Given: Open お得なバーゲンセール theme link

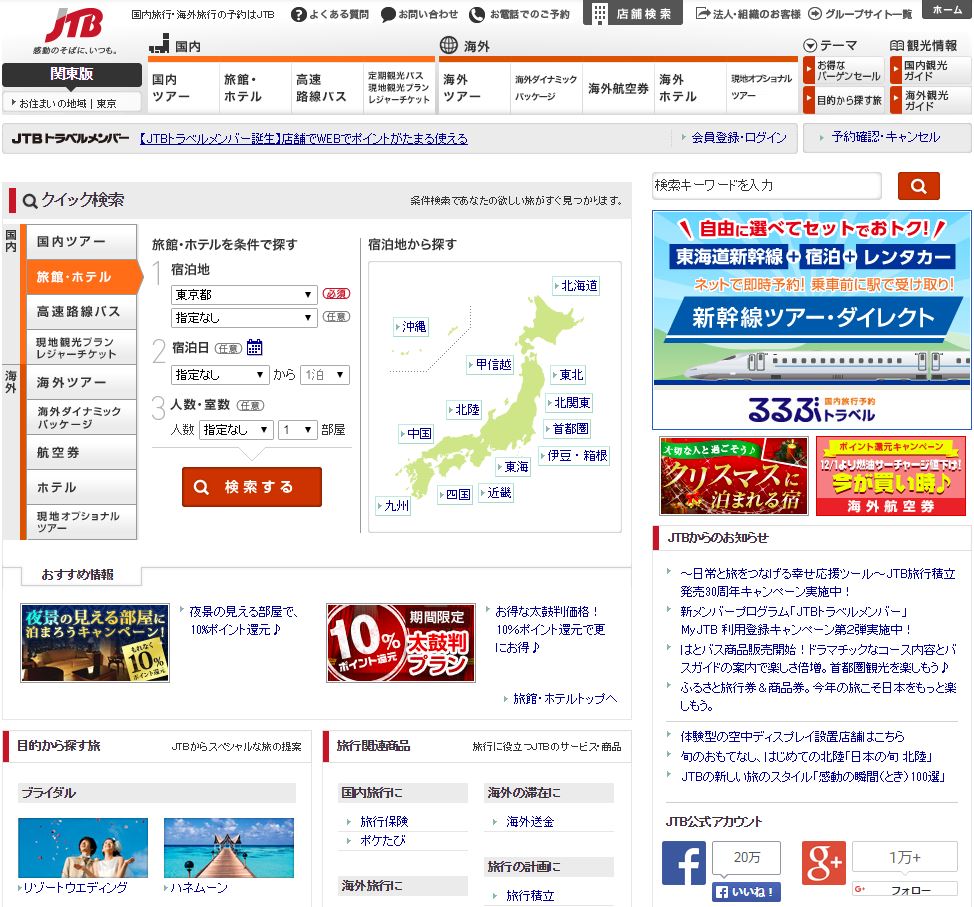Looking at the screenshot, I should (843, 71).
